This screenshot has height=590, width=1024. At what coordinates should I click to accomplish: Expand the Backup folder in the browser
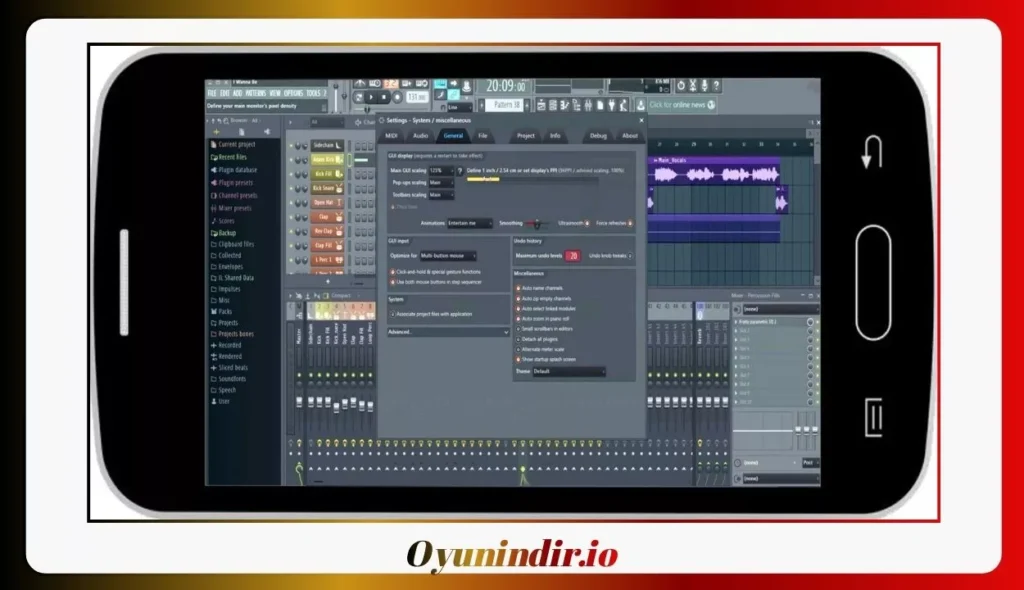point(223,233)
